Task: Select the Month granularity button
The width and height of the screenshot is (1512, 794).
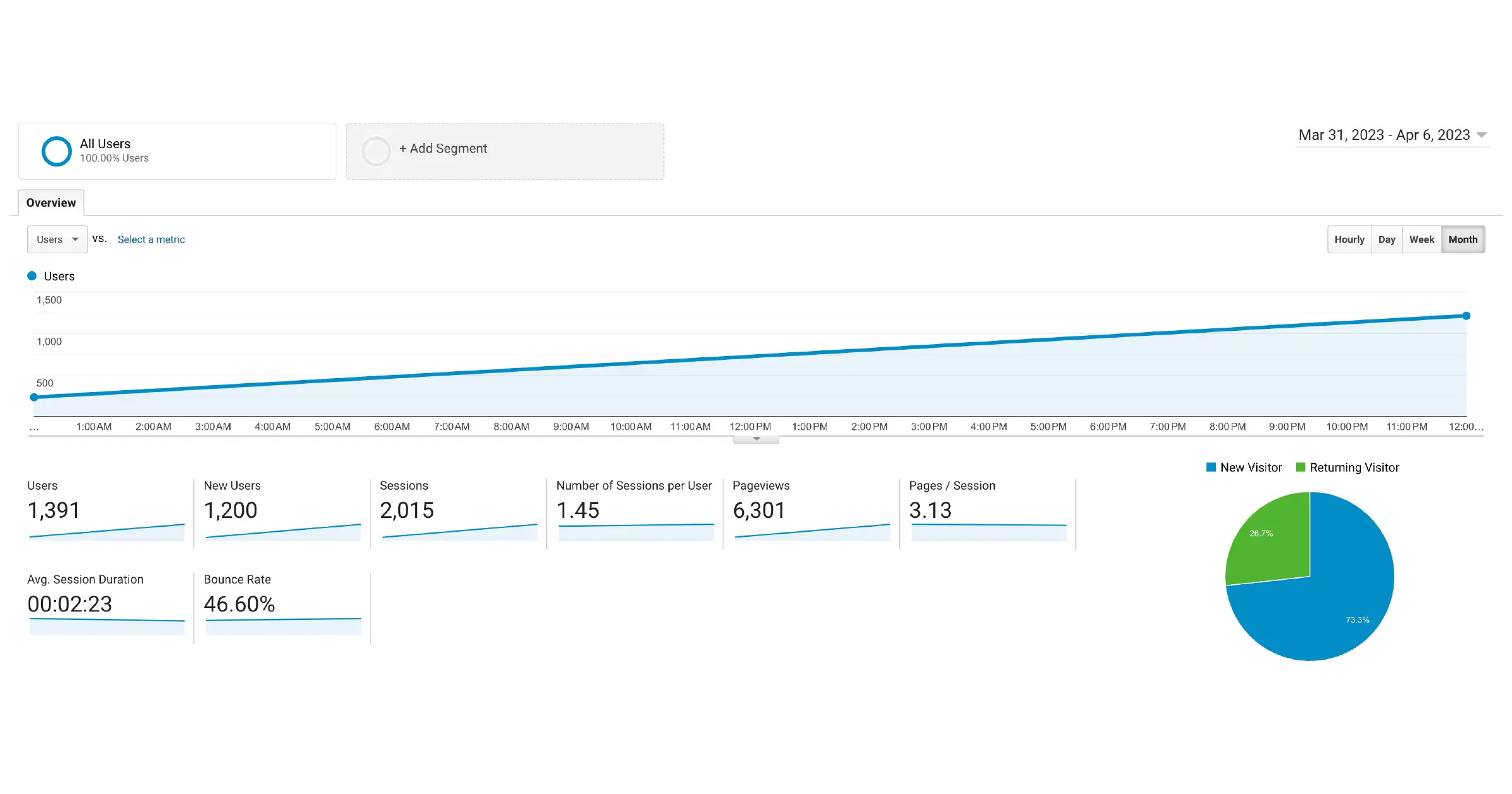Action: pyautogui.click(x=1462, y=239)
